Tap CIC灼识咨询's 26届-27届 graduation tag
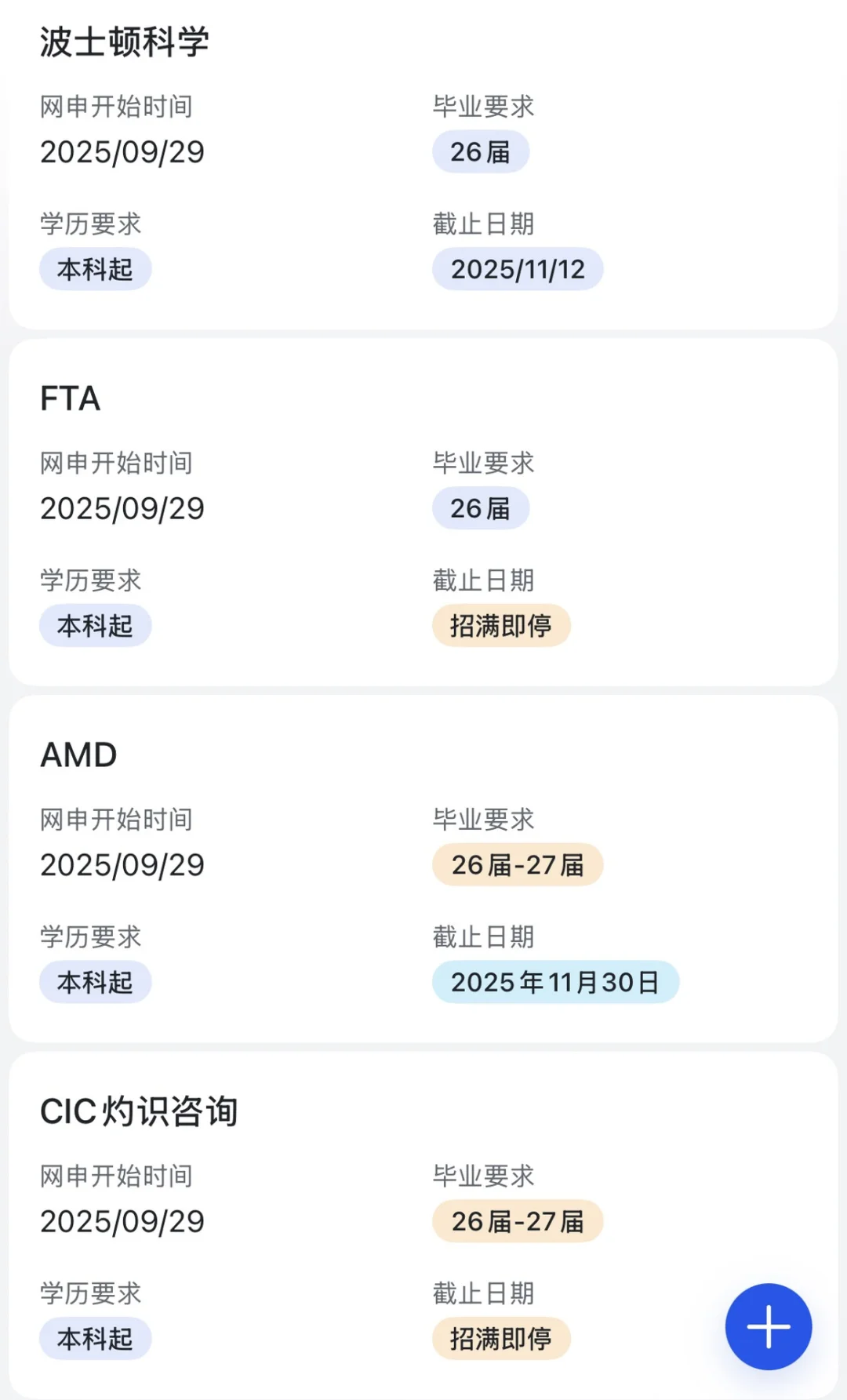Image resolution: width=847 pixels, height=1400 pixels. click(518, 1220)
